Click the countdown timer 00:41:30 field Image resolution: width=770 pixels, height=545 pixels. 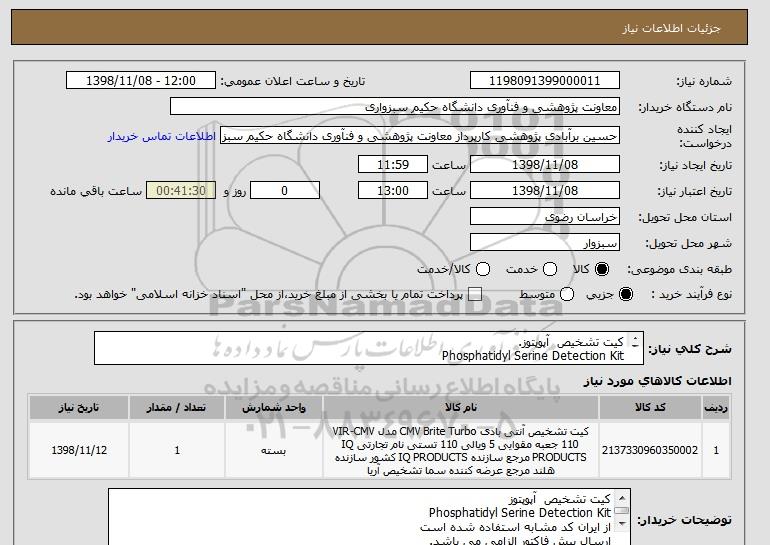181,191
